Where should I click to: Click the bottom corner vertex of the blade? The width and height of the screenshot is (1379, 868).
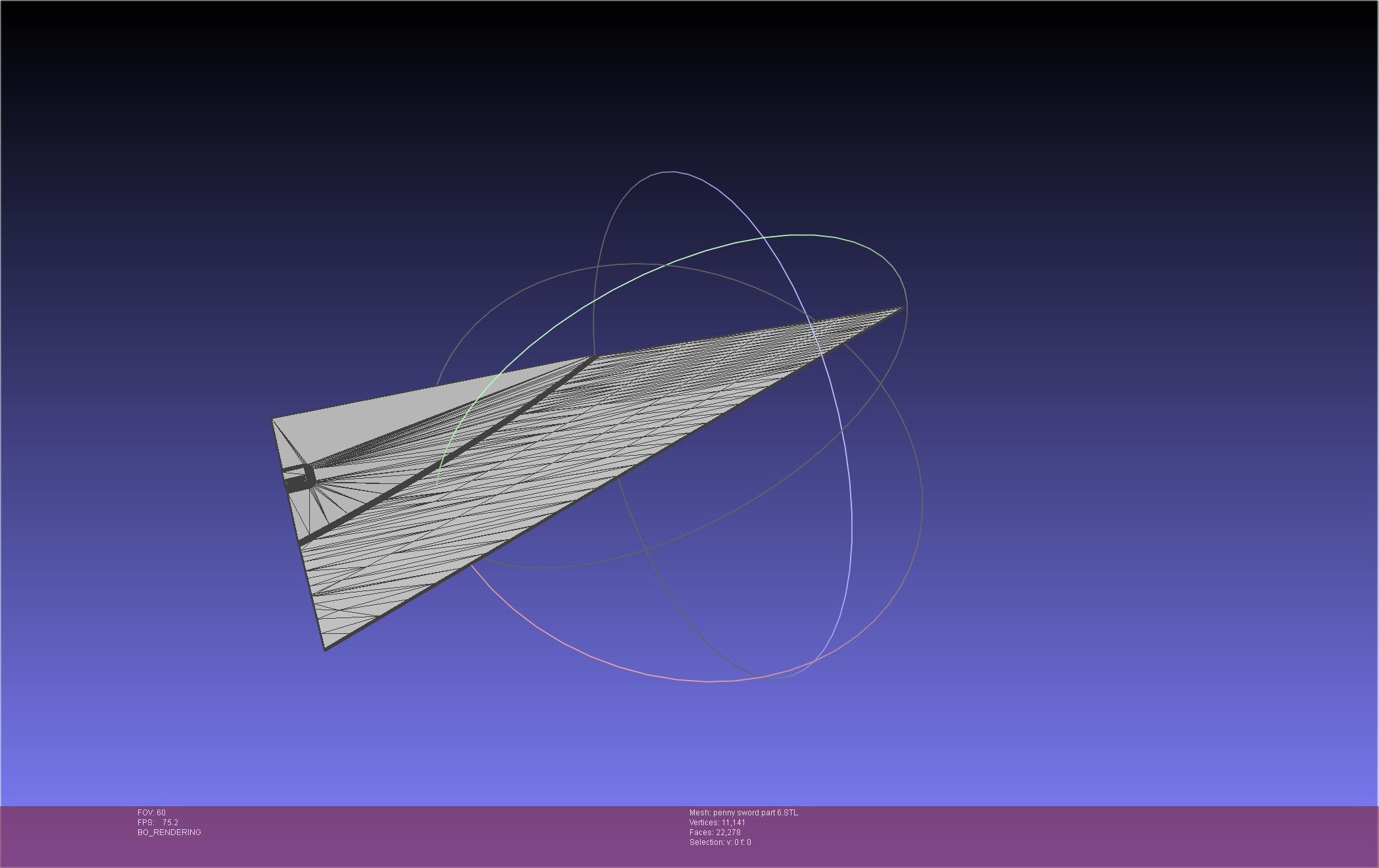[x=325, y=649]
